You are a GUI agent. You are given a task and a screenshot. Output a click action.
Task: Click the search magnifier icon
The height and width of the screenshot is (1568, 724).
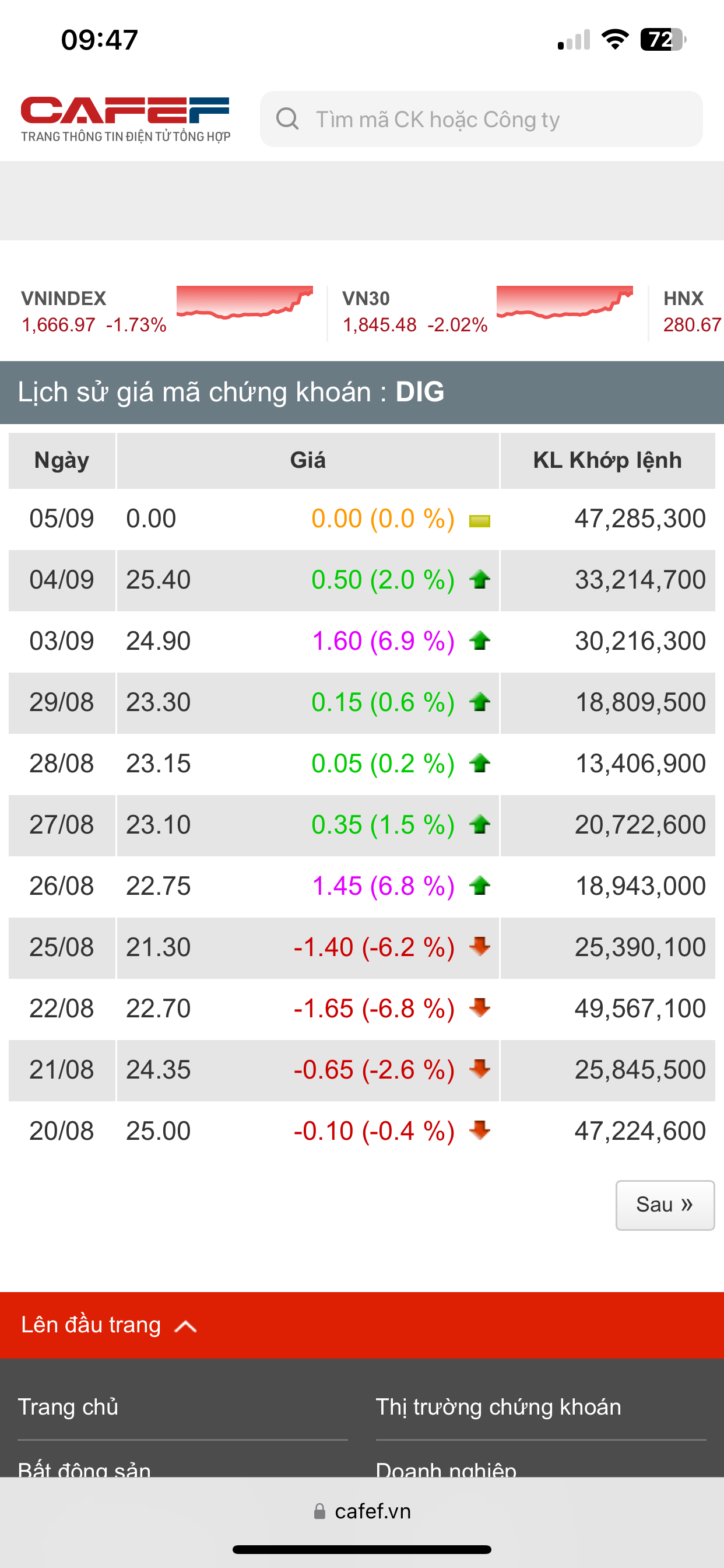pos(287,118)
